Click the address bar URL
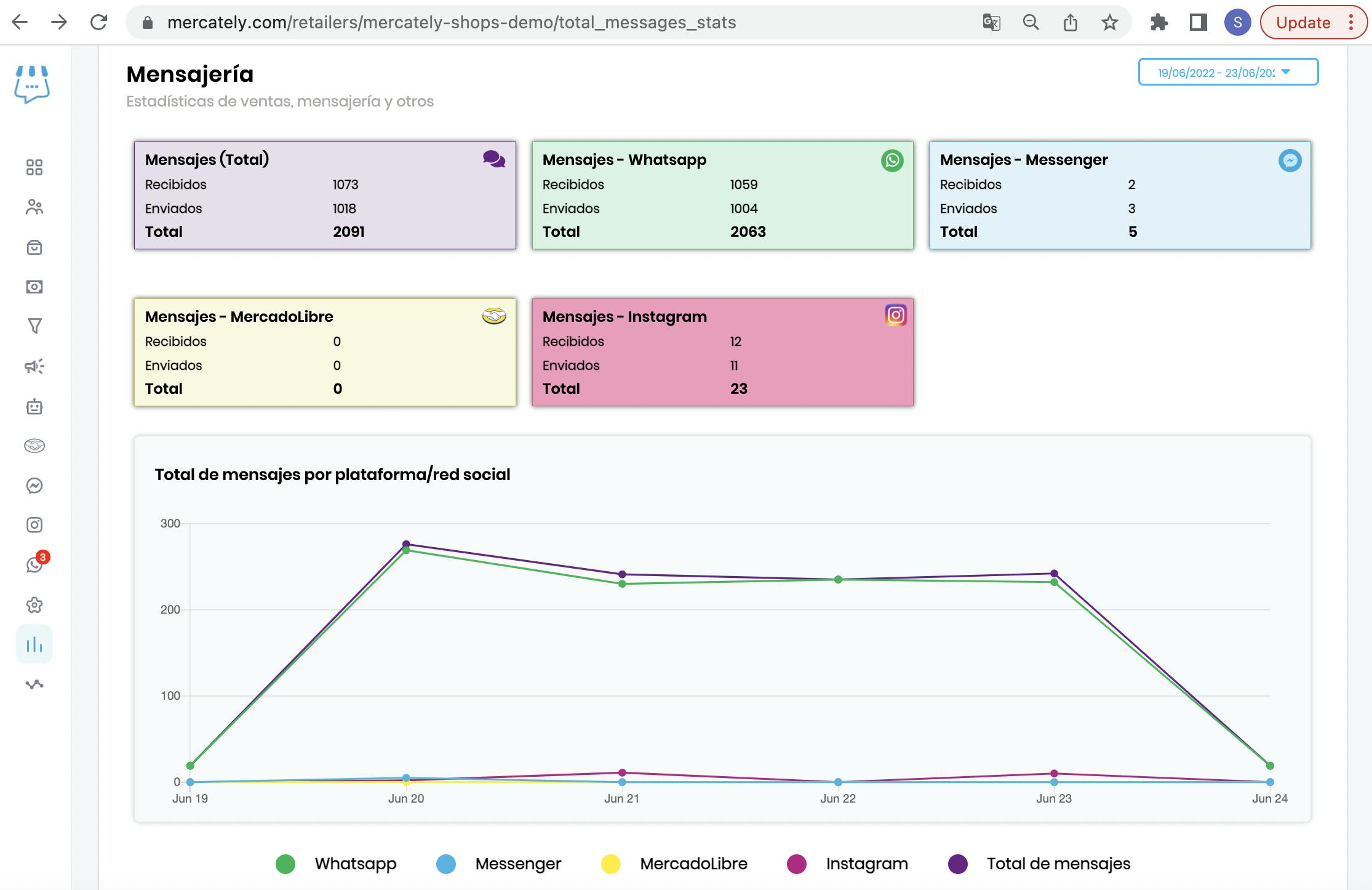This screenshot has height=890, width=1372. [x=451, y=23]
